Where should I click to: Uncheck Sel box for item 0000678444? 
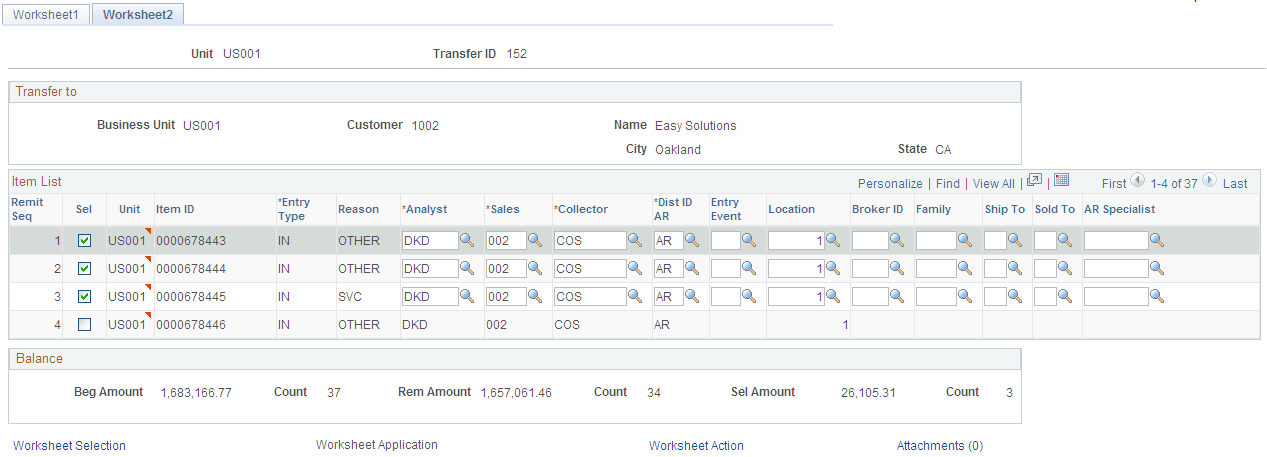click(x=85, y=269)
